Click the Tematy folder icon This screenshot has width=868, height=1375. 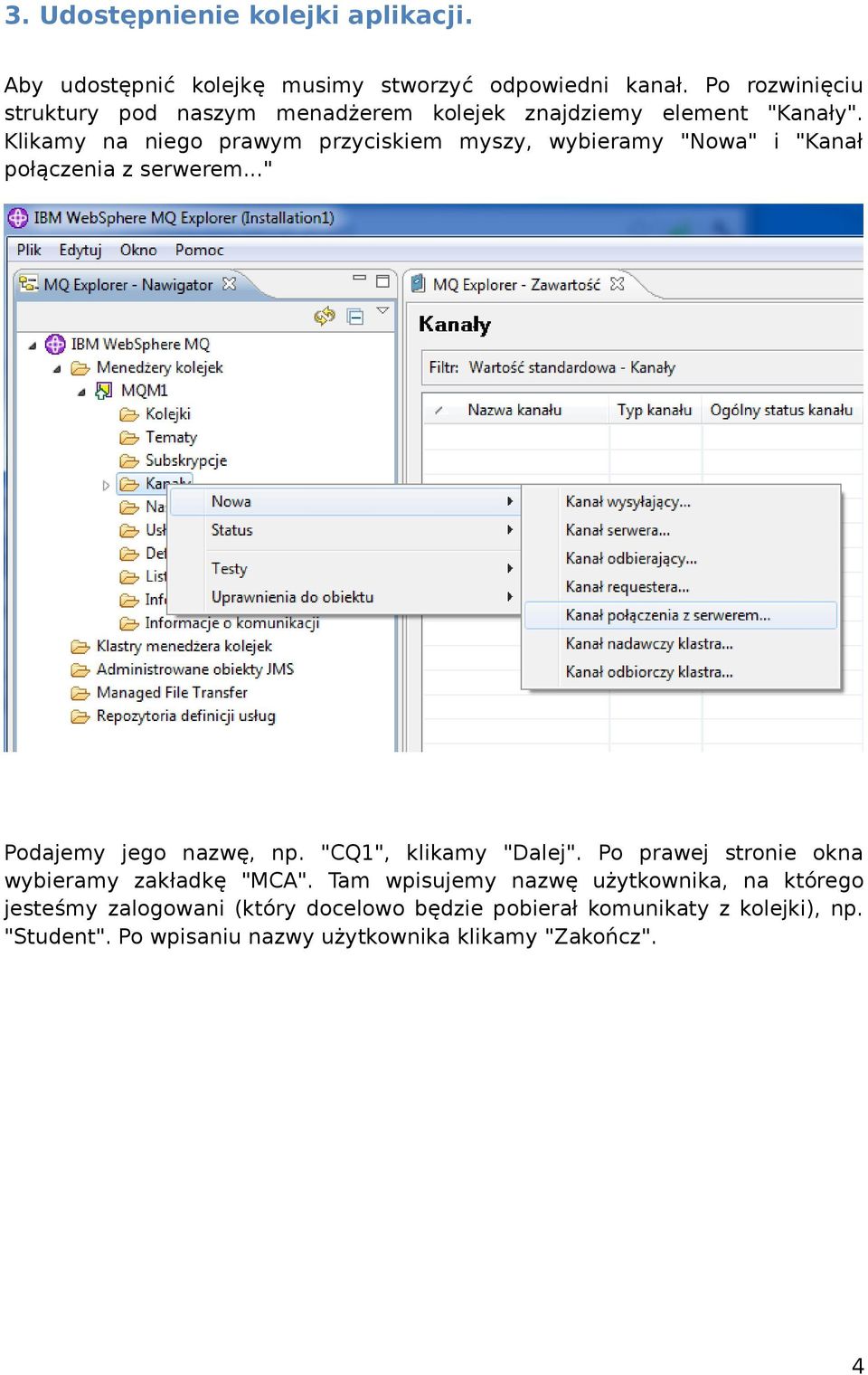[129, 438]
